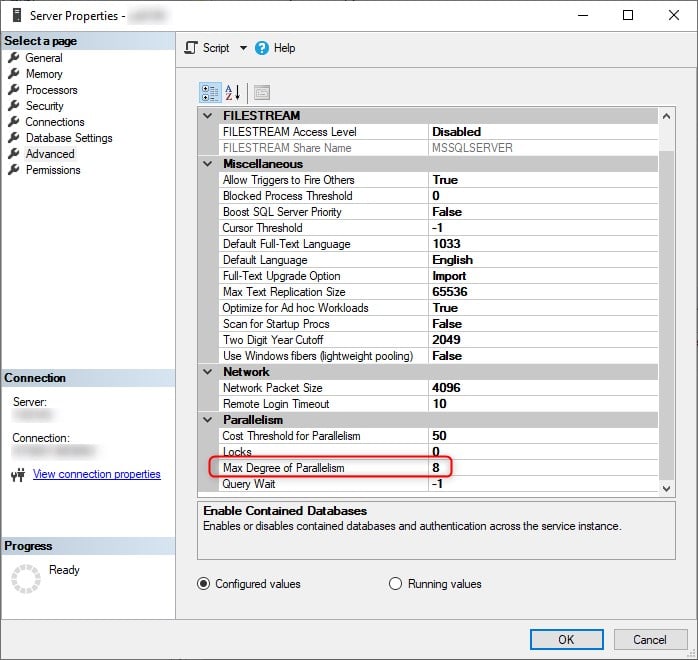Click wrench icon beside Memory
The width and height of the screenshot is (698, 660).
point(14,73)
